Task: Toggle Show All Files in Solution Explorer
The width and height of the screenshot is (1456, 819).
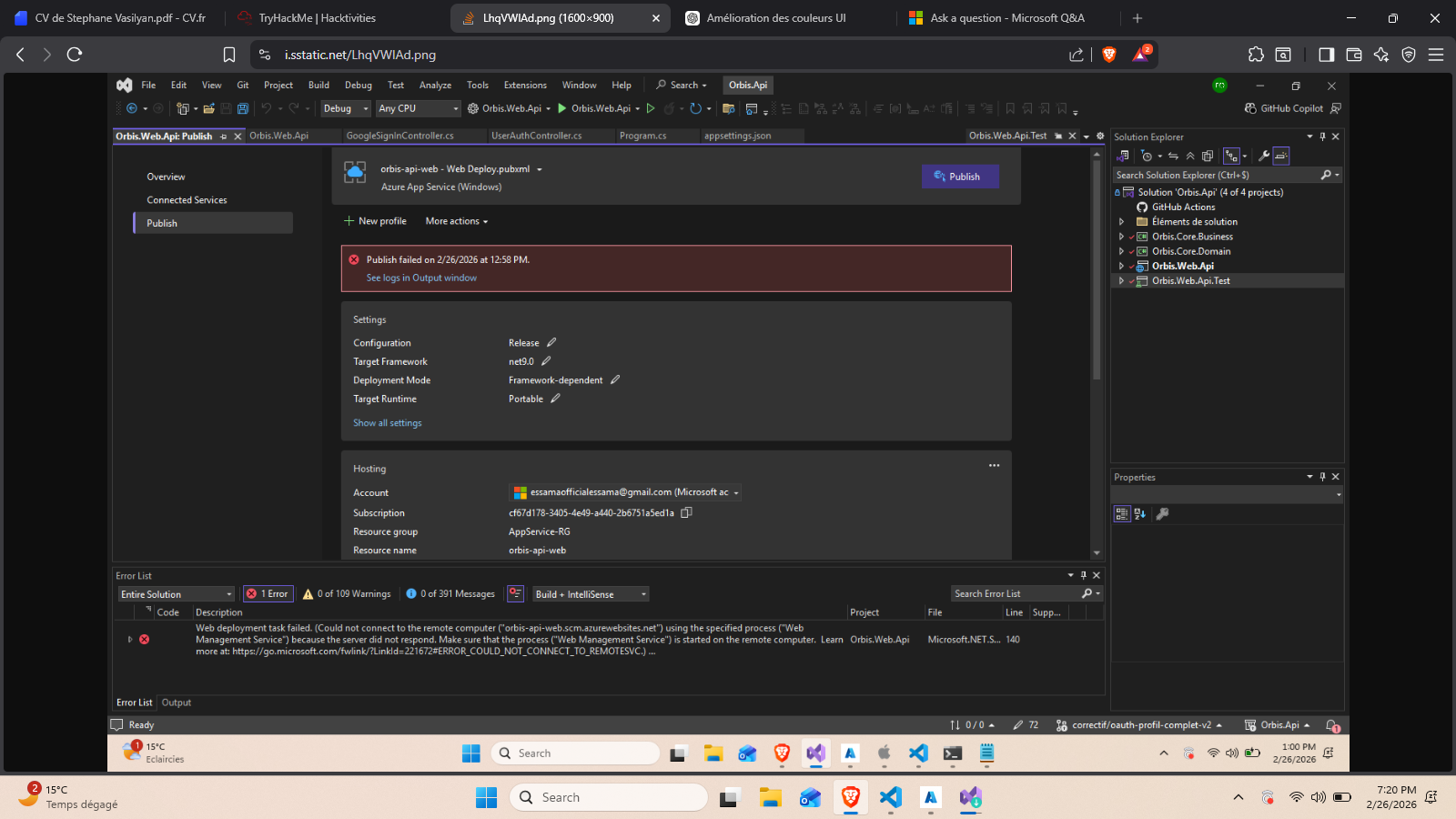Action: pos(1208,156)
